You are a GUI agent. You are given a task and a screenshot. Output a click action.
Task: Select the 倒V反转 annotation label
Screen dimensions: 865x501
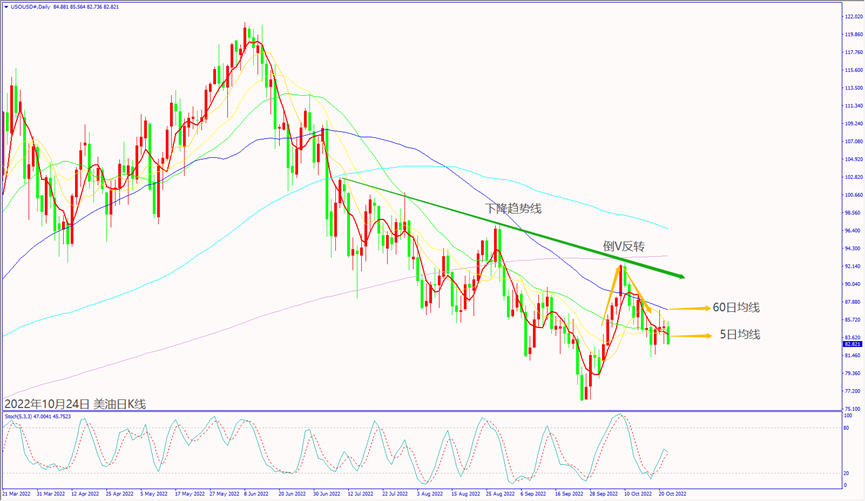pos(622,245)
